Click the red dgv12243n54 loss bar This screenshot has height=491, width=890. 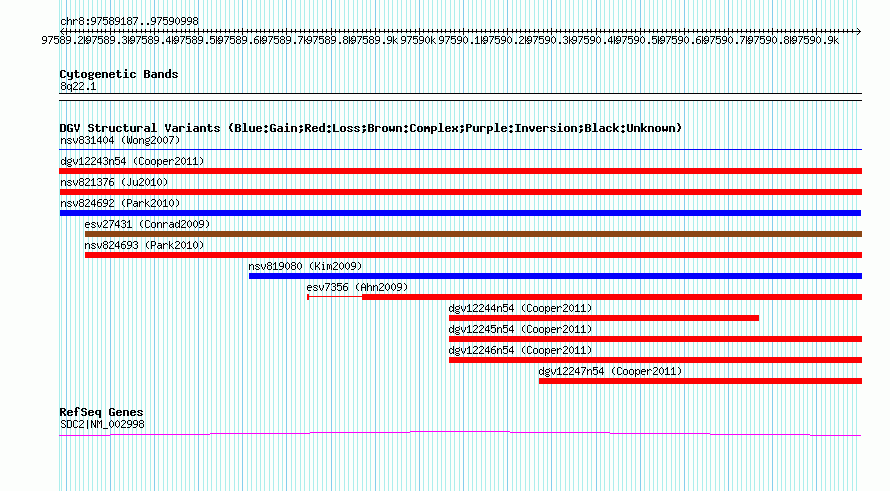pyautogui.click(x=460, y=171)
